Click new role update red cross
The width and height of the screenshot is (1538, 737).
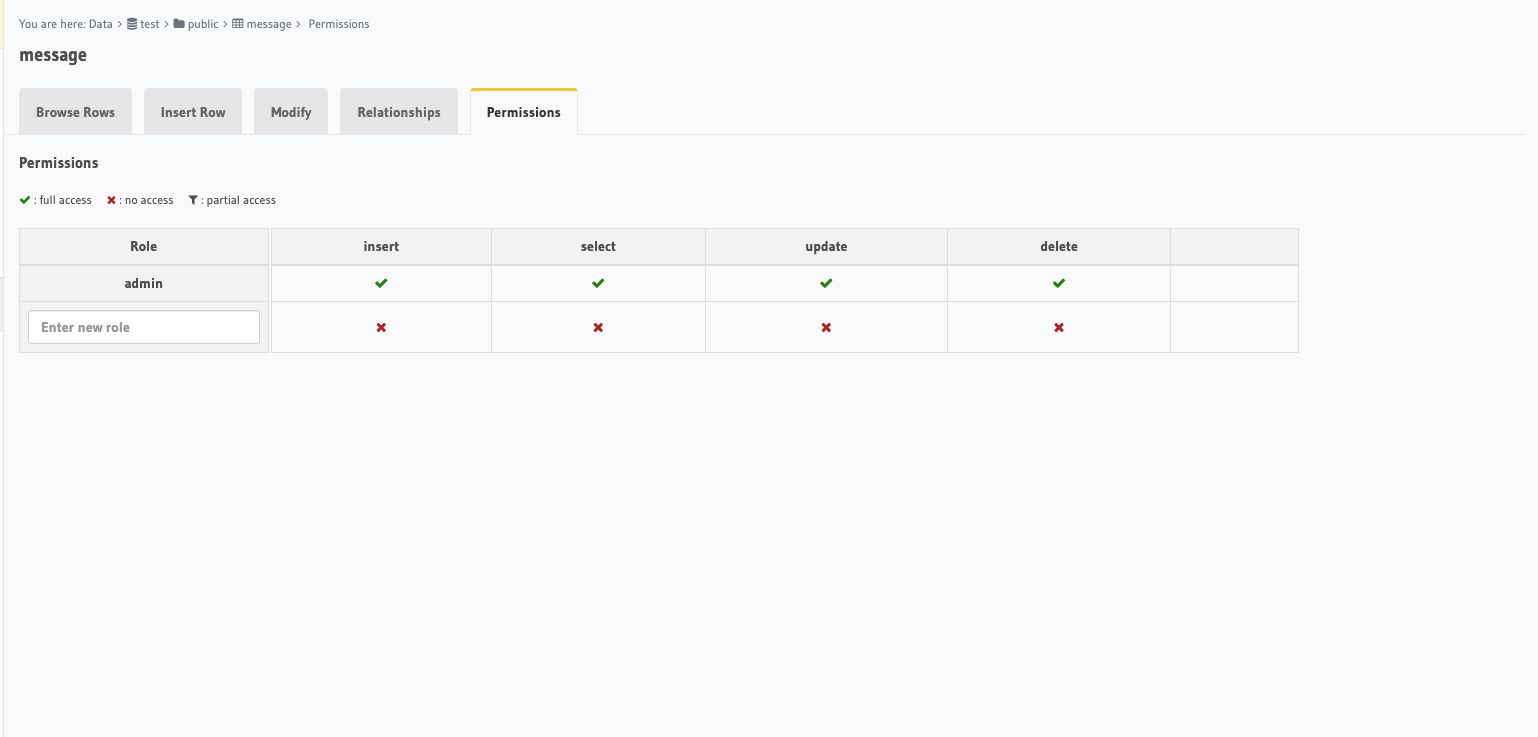tap(826, 328)
